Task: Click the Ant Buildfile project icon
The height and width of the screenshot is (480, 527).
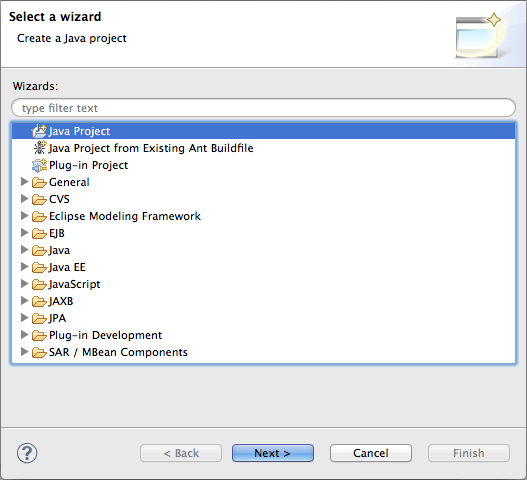Action: pyautogui.click(x=40, y=148)
